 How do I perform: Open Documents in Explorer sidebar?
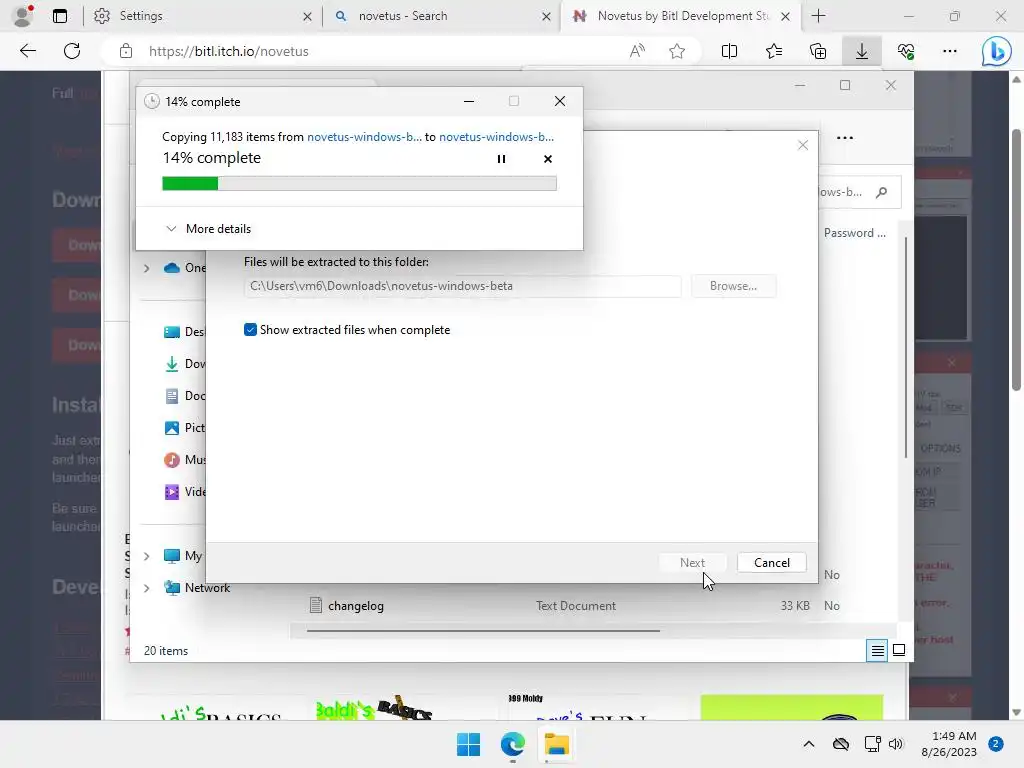[x=184, y=396]
